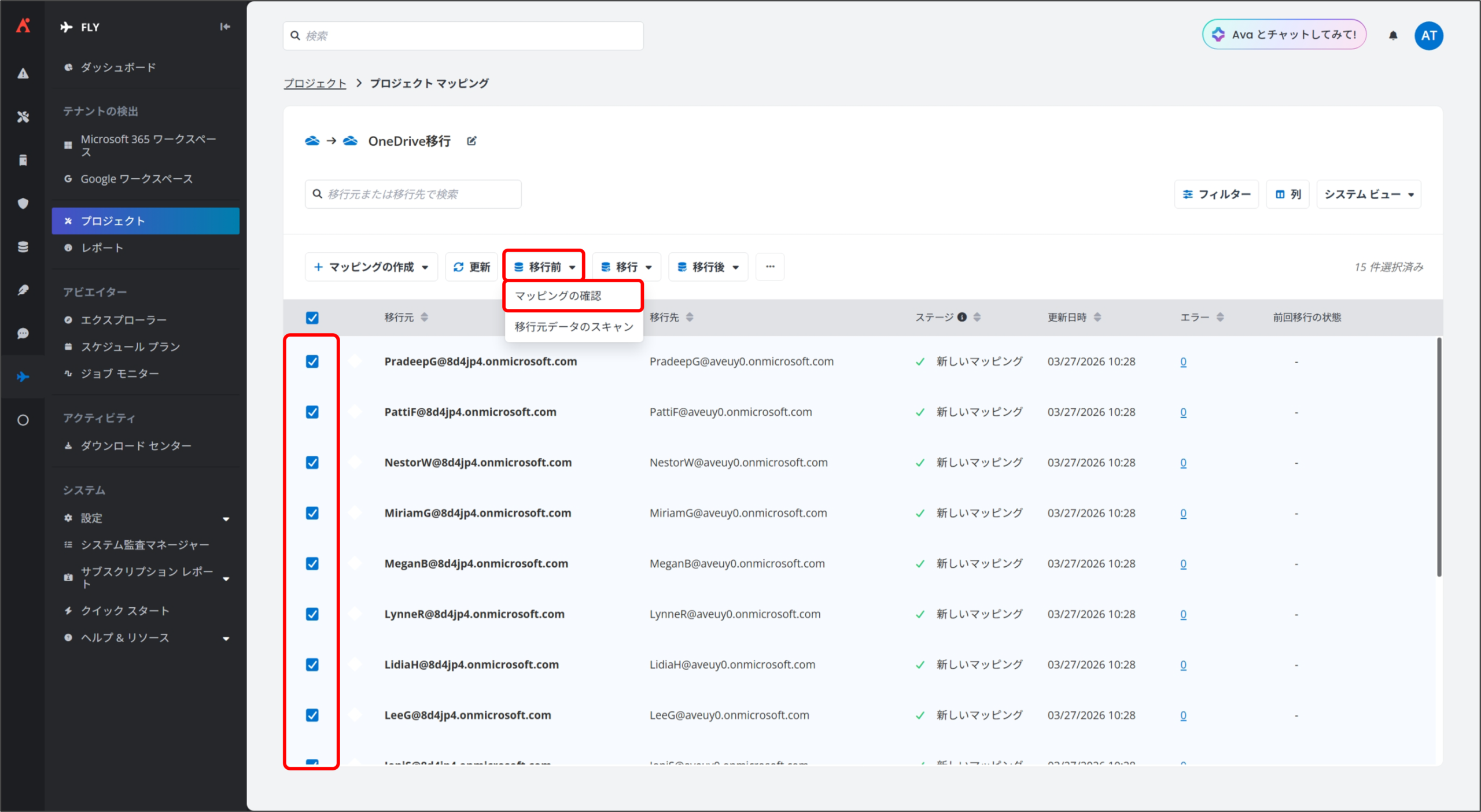Click the 更新 refresh button
The width and height of the screenshot is (1481, 812).
(471, 267)
